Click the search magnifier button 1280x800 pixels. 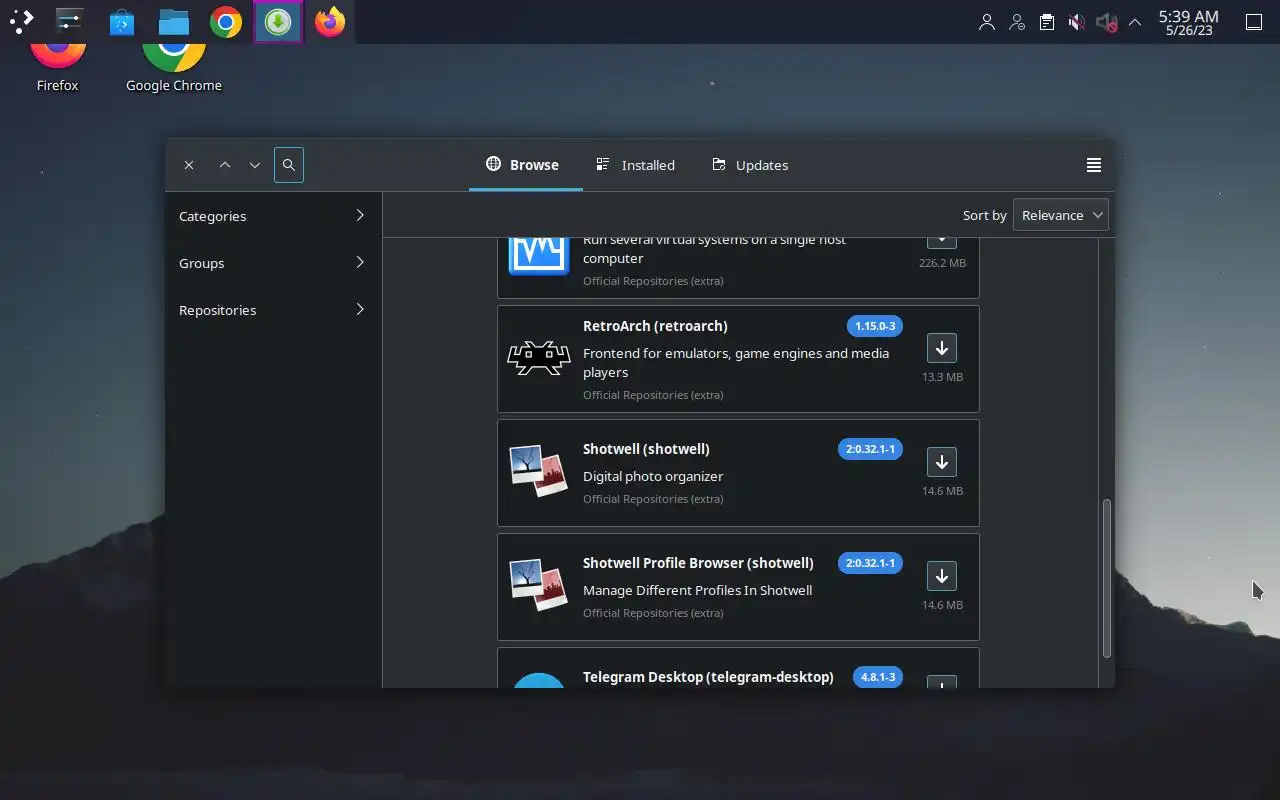[x=289, y=165]
